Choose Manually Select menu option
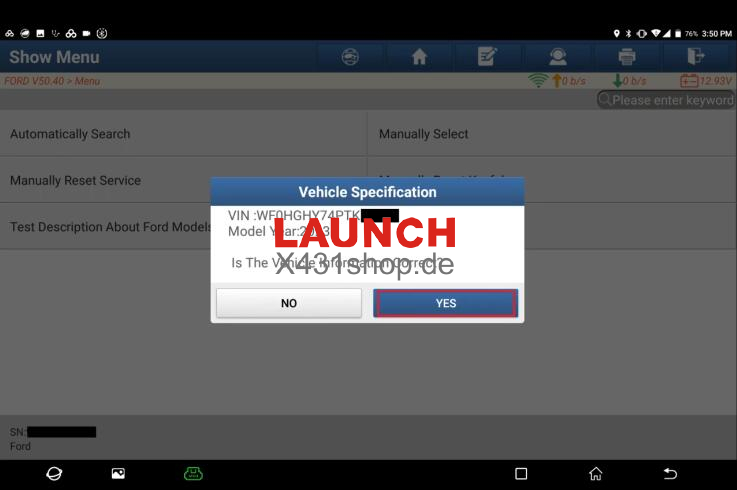The width and height of the screenshot is (737, 490). coord(424,134)
